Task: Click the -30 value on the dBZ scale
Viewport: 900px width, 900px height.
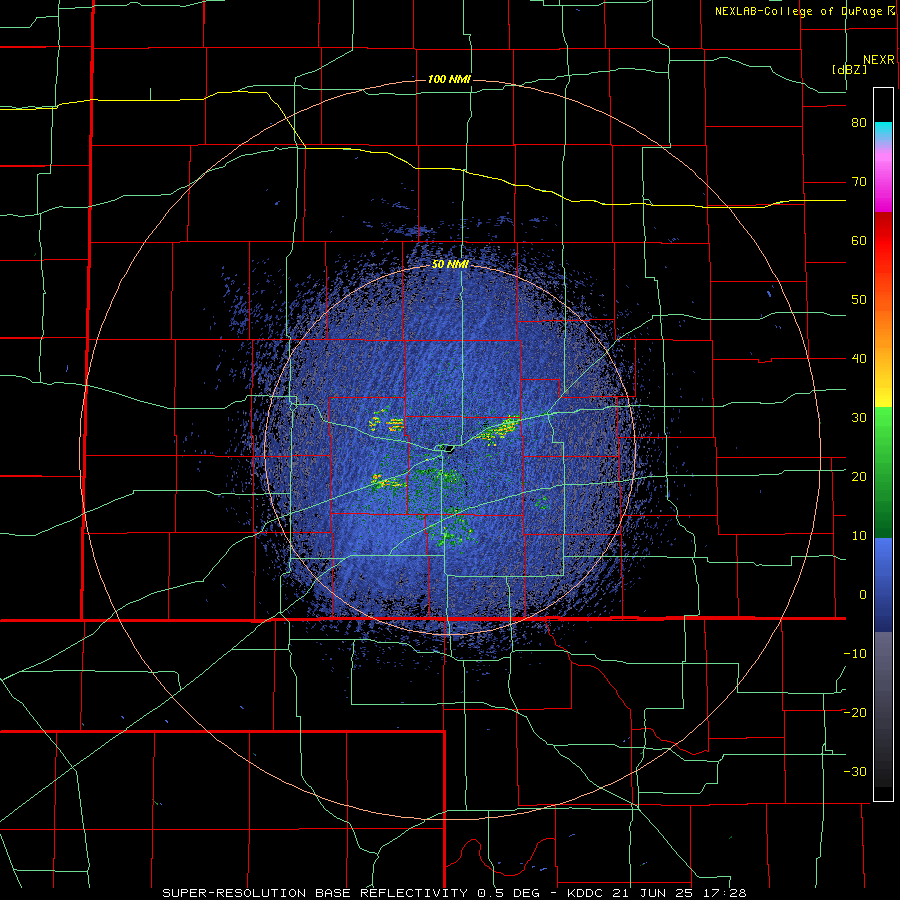Action: coord(855,772)
